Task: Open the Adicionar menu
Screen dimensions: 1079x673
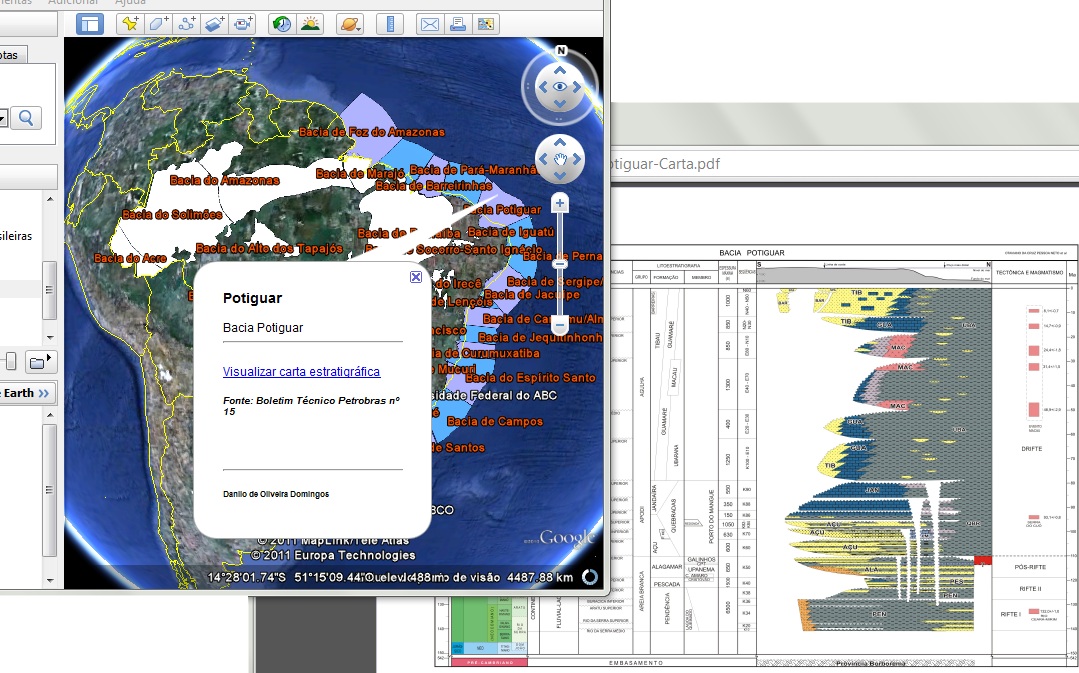Action: 73,2
